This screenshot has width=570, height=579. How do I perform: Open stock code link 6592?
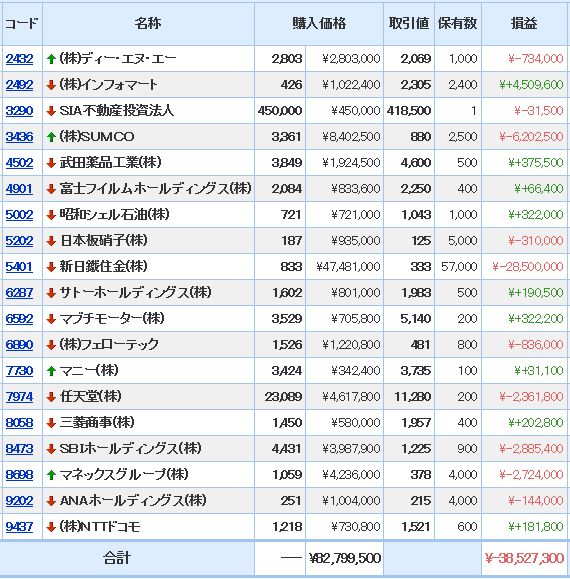point(19,319)
